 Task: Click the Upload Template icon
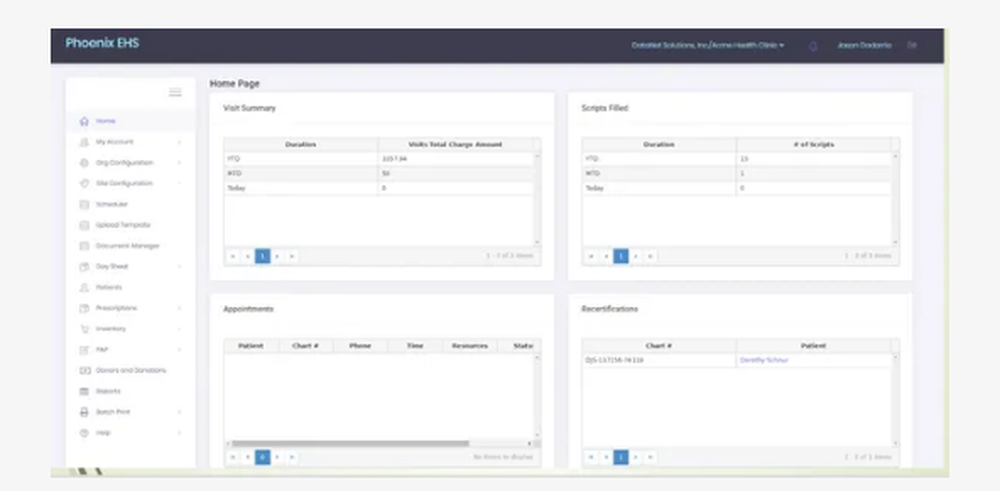tap(84, 225)
